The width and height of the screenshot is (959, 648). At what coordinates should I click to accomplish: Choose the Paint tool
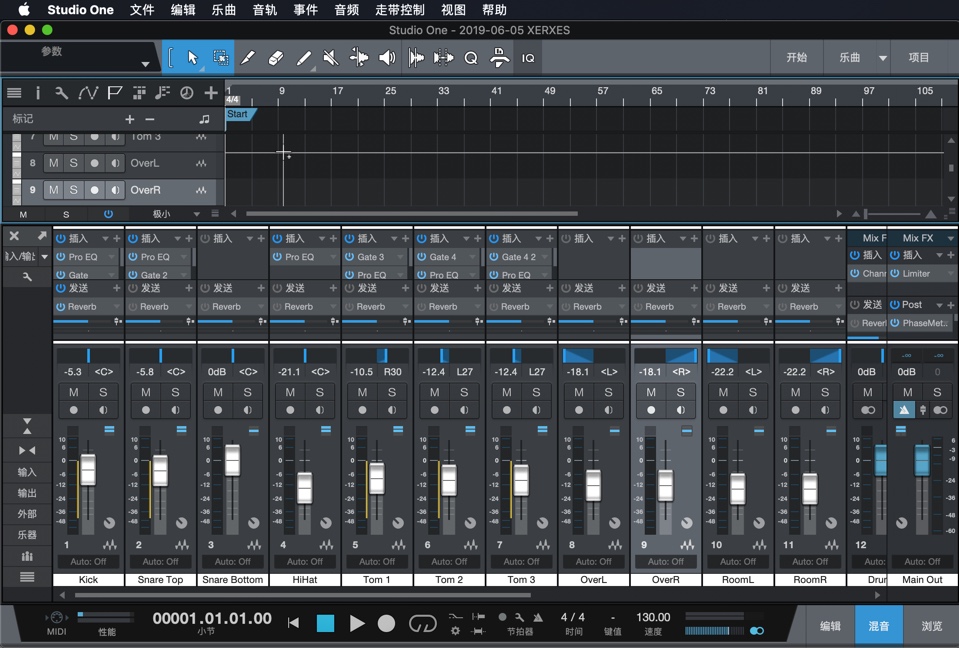pyautogui.click(x=303, y=57)
